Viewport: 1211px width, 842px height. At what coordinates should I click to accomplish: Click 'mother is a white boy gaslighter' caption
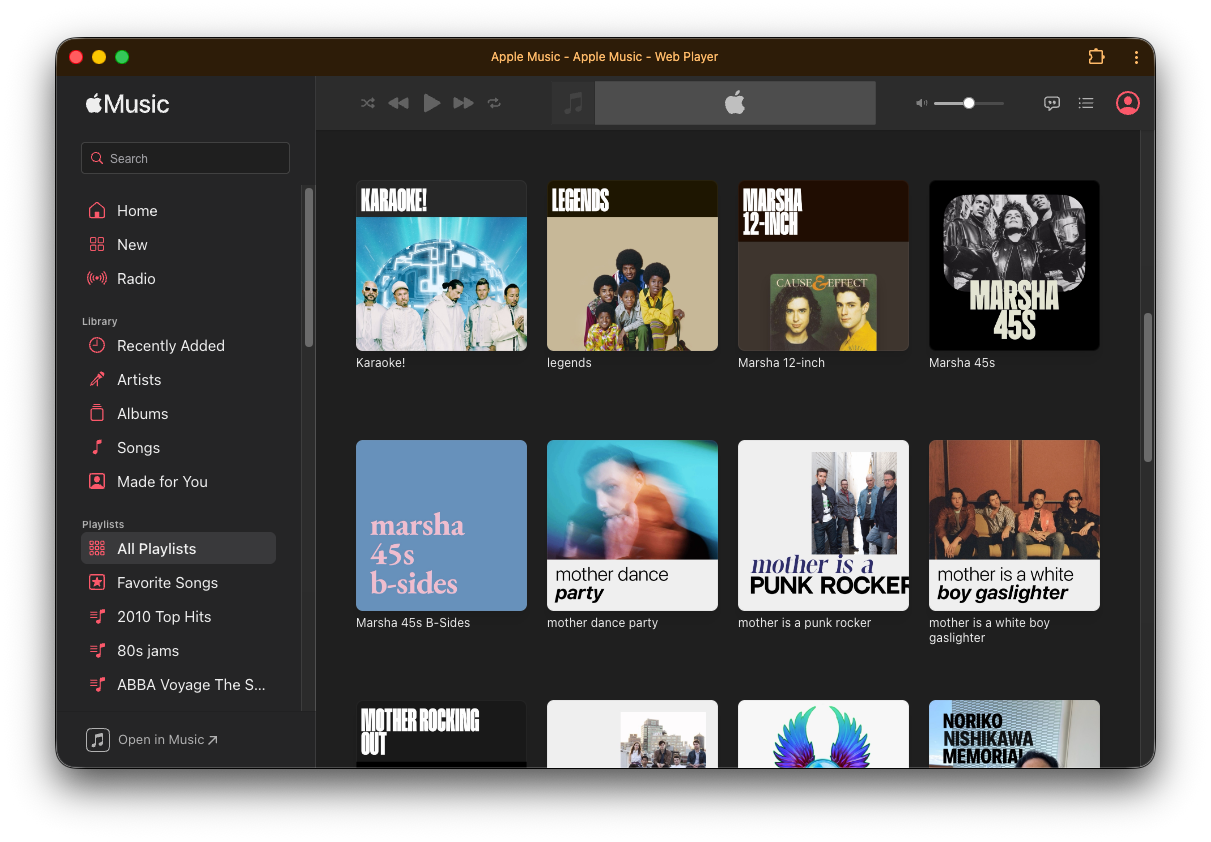989,630
